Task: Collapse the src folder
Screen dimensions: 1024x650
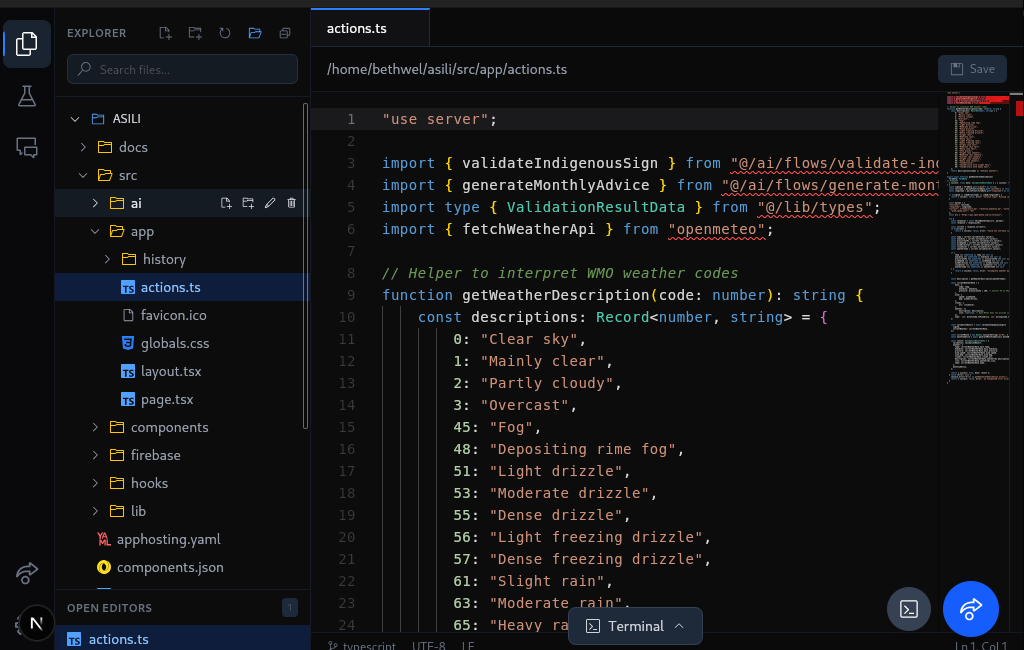Action: [x=128, y=175]
